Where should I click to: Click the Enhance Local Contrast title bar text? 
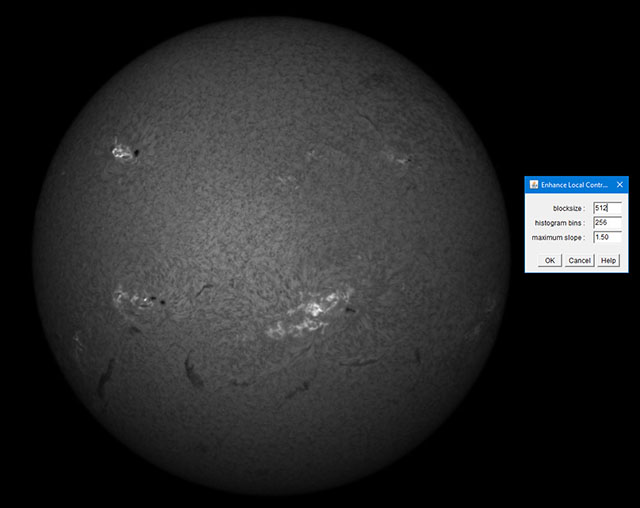pyautogui.click(x=574, y=185)
